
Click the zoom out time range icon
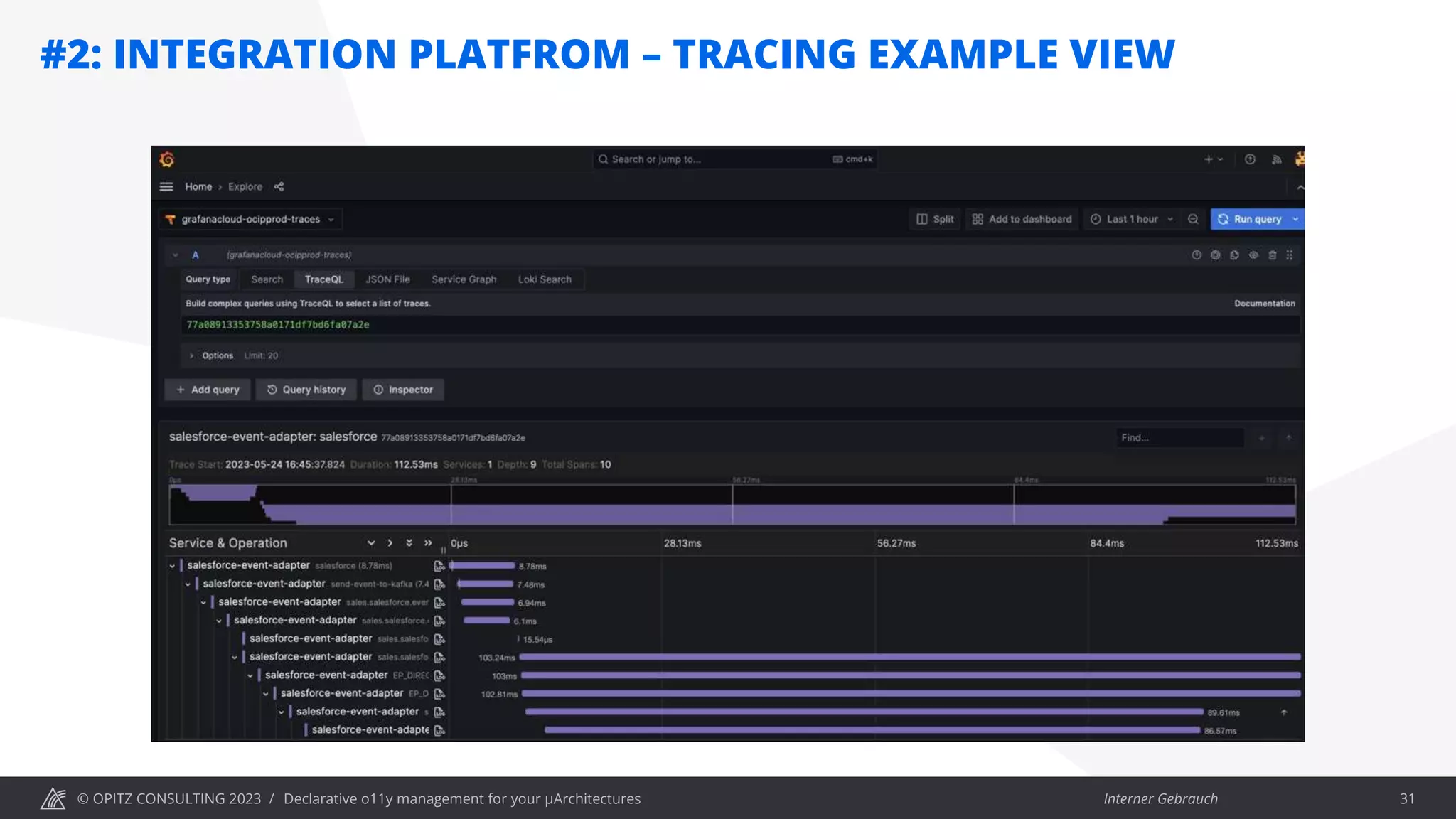[x=1193, y=219]
